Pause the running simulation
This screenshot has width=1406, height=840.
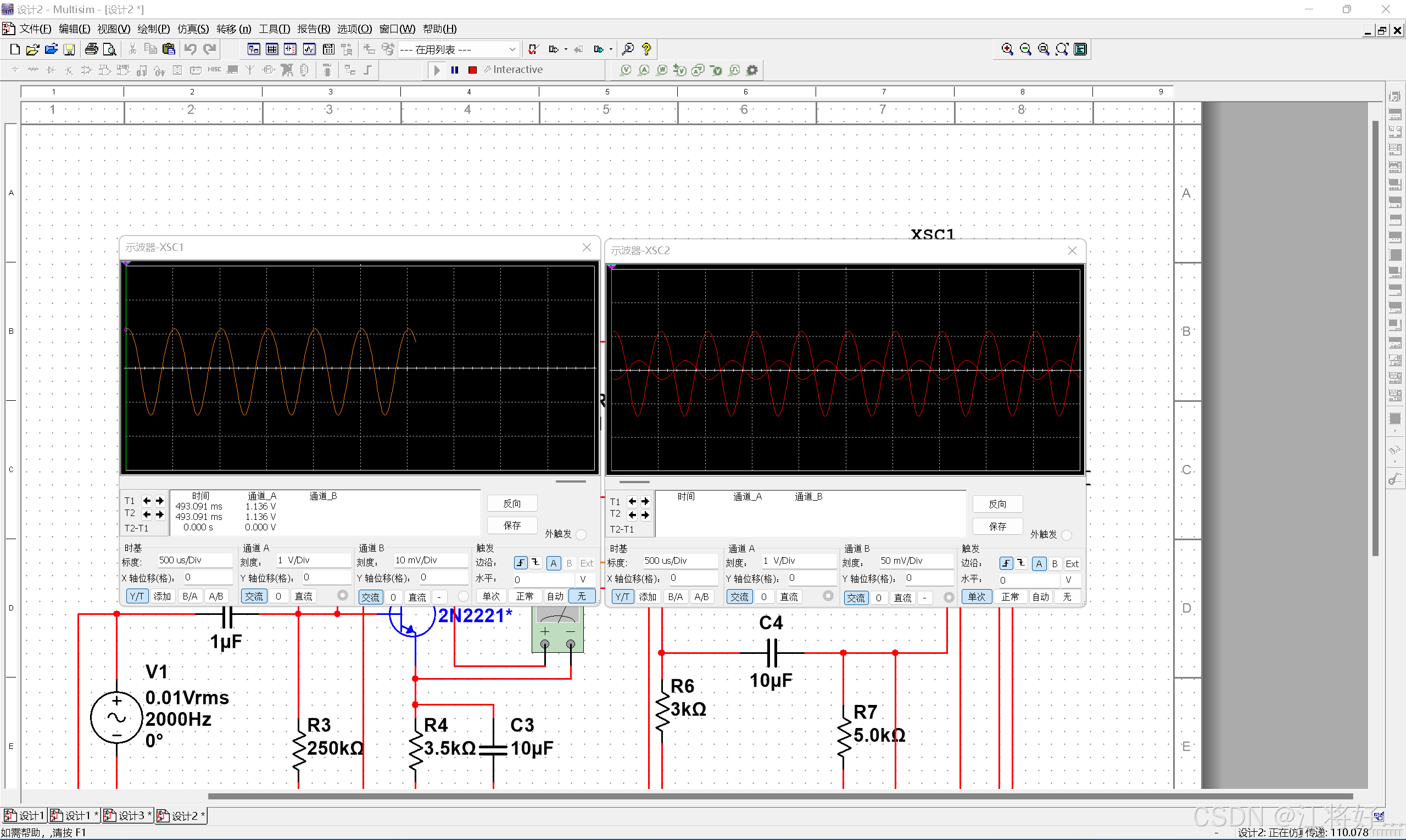point(454,70)
